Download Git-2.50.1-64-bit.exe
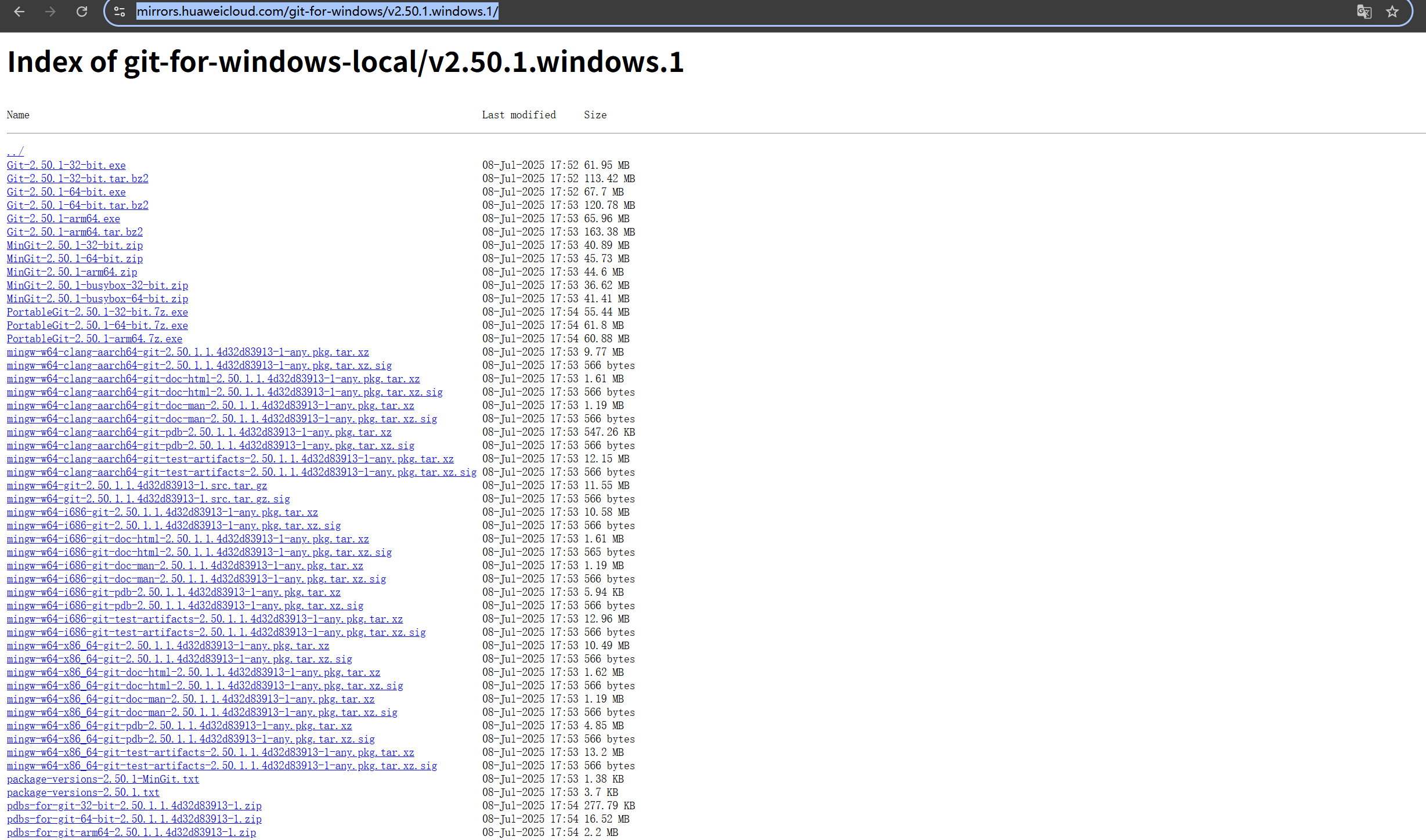Screen dimensions: 1426x840 click(66, 192)
